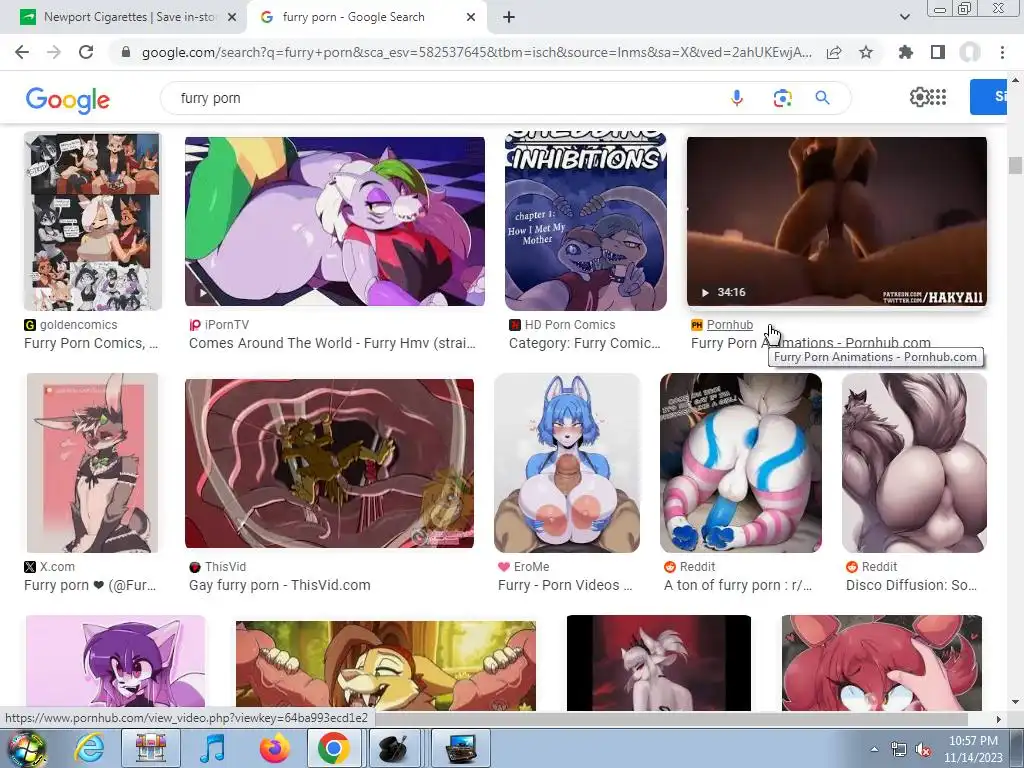1024x768 pixels.
Task: Open the Chrome three-dot menu
Action: [x=1002, y=52]
